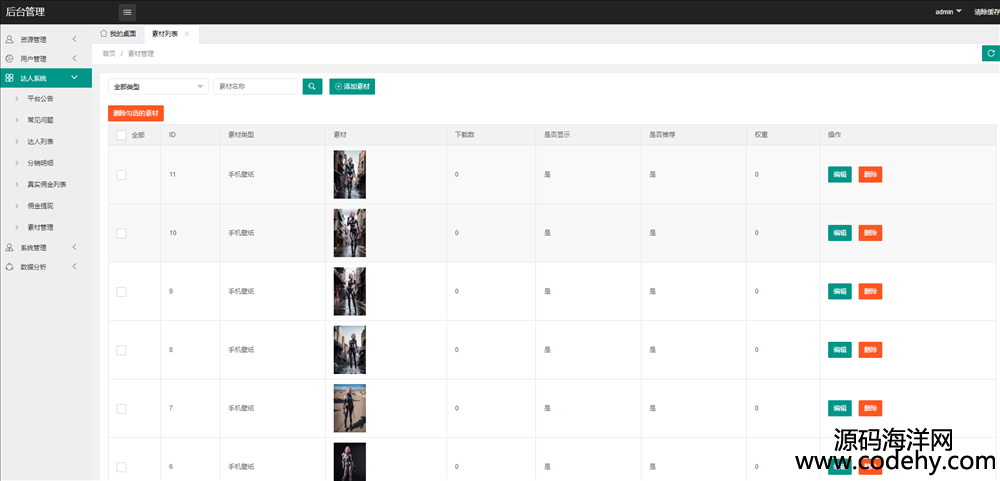Click the hamburger menu collapse icon

127,12
